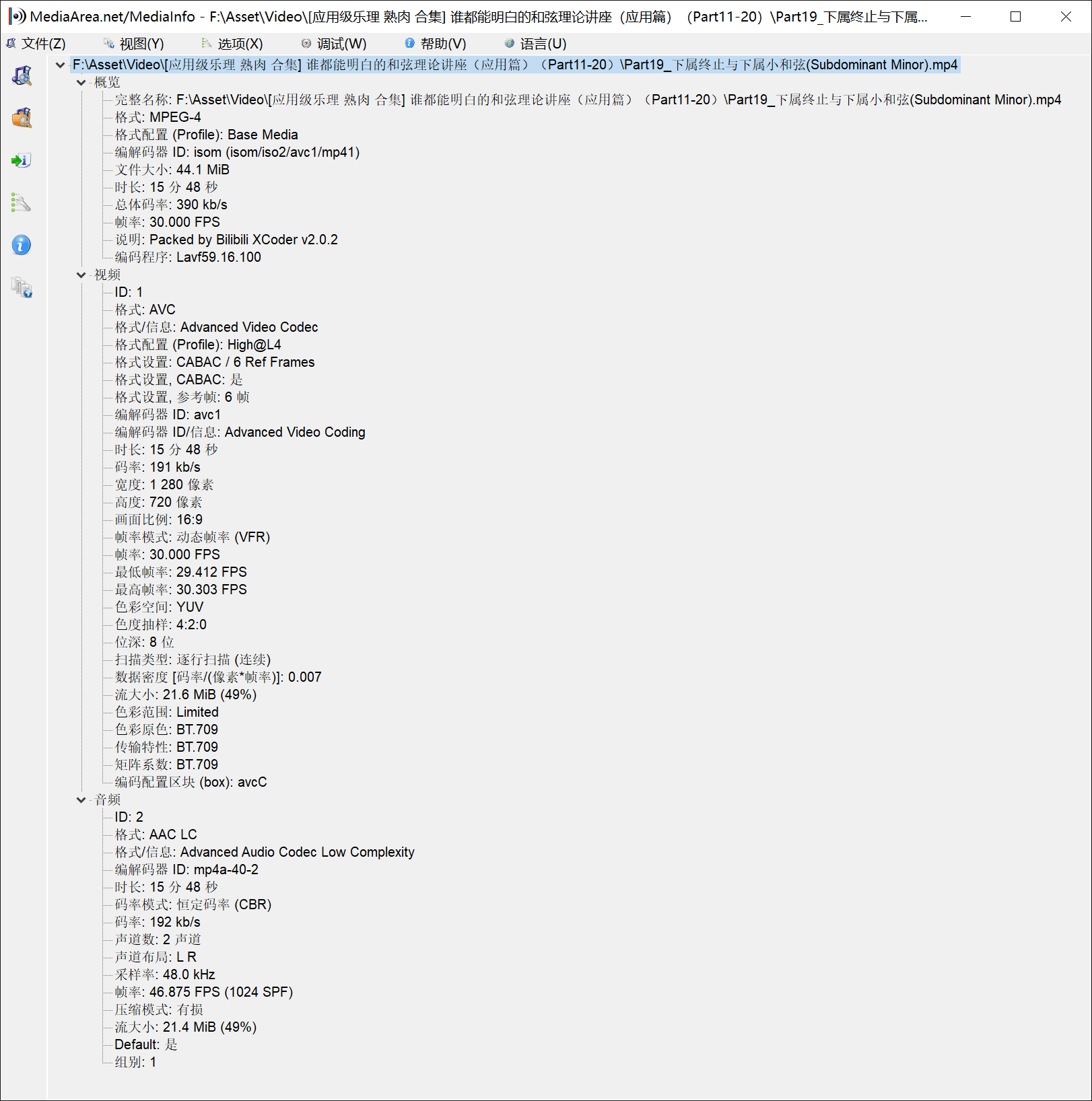
Task: Click the open media file sidebar icon
Action: pyautogui.click(x=22, y=75)
